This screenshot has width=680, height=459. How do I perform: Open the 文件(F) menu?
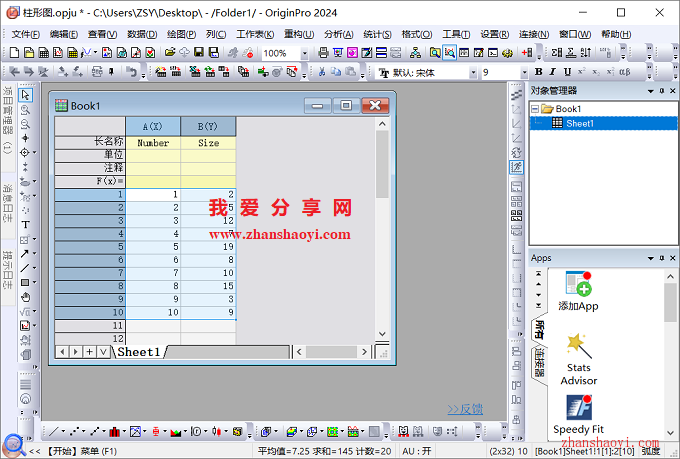pyautogui.click(x=26, y=34)
